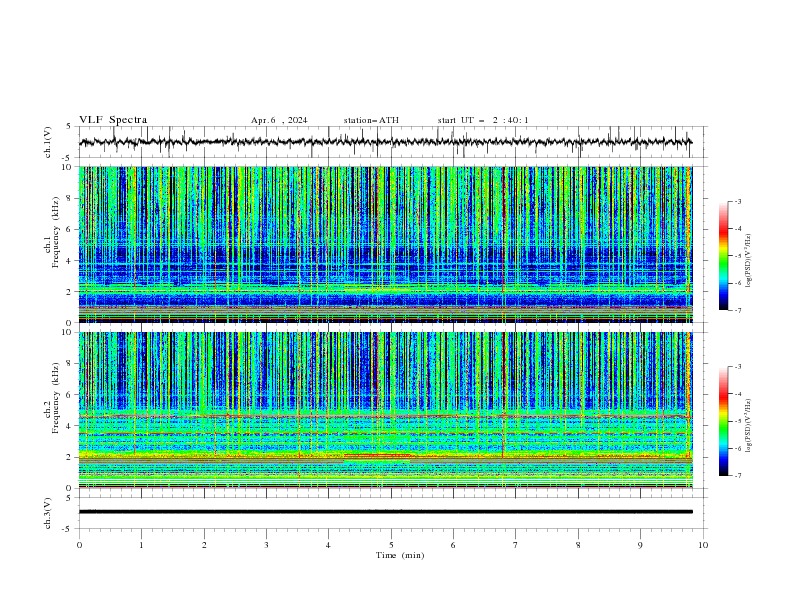Click the flat ch.3 voltage trace

(x=385, y=512)
